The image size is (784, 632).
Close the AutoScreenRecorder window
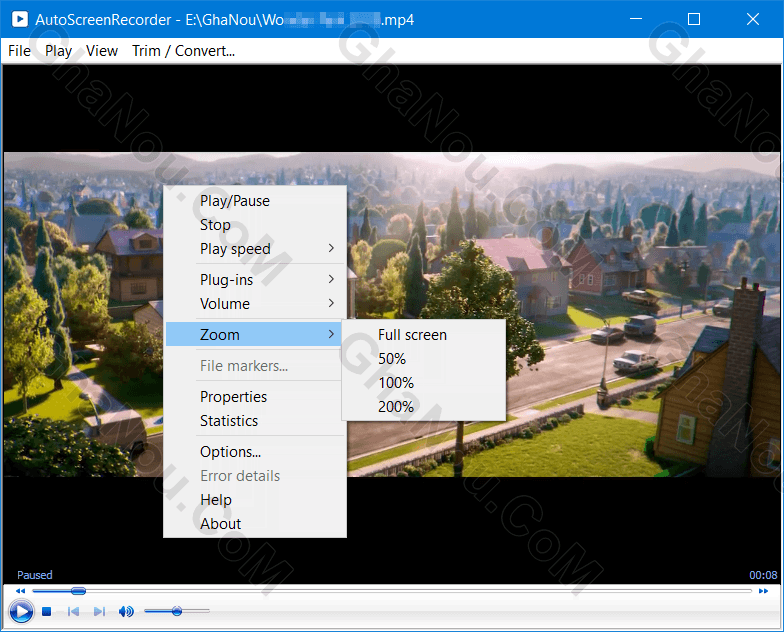(x=752, y=20)
